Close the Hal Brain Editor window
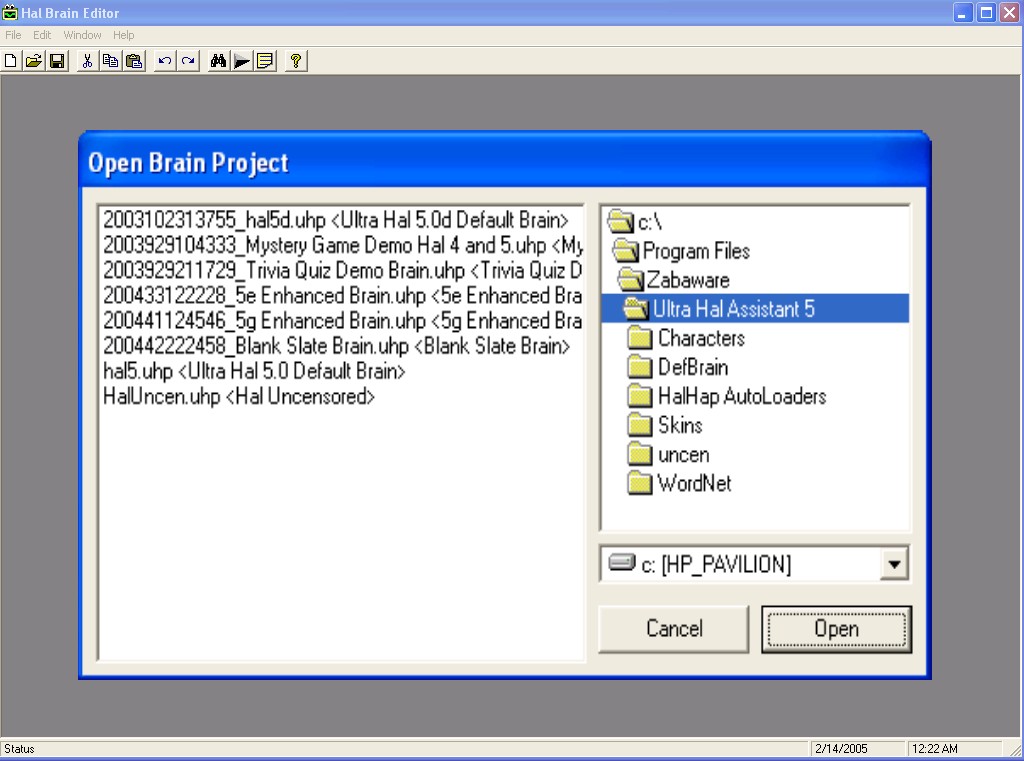Viewport: 1024px width, 761px height. (1010, 12)
